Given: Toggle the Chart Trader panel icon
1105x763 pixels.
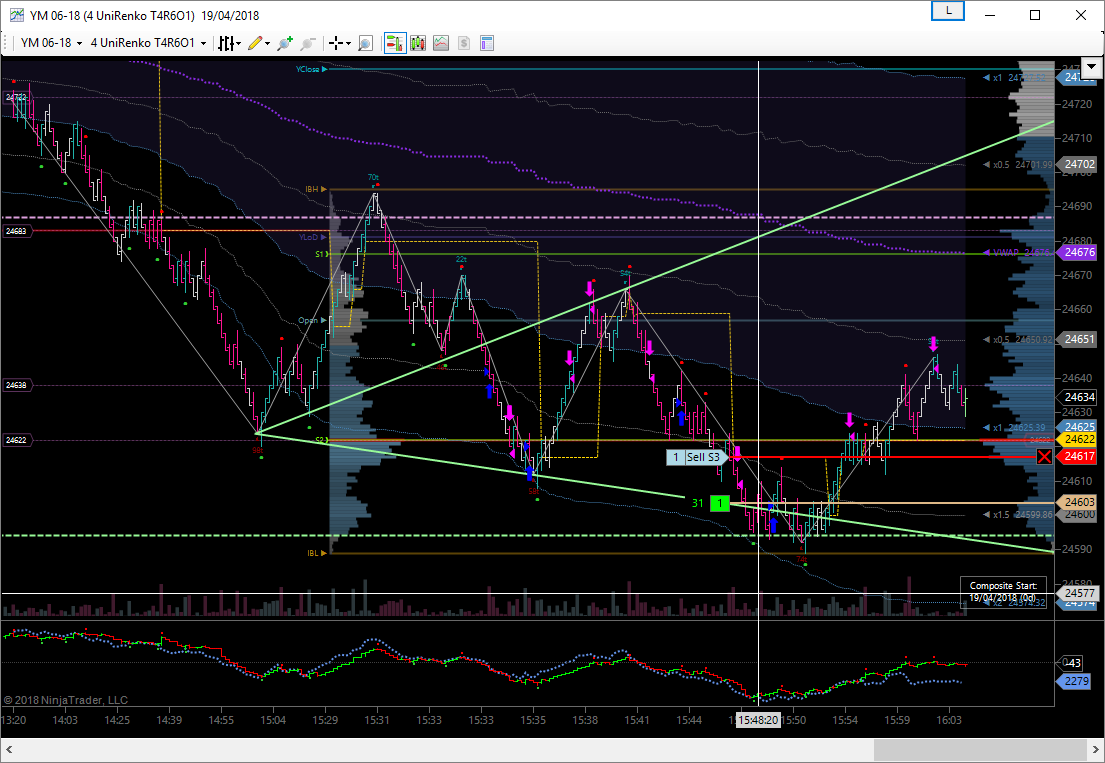Looking at the screenshot, I should [395, 44].
